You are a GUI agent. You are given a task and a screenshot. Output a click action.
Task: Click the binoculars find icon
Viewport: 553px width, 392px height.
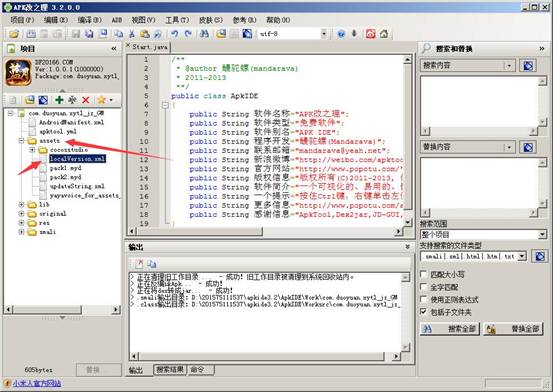click(204, 34)
